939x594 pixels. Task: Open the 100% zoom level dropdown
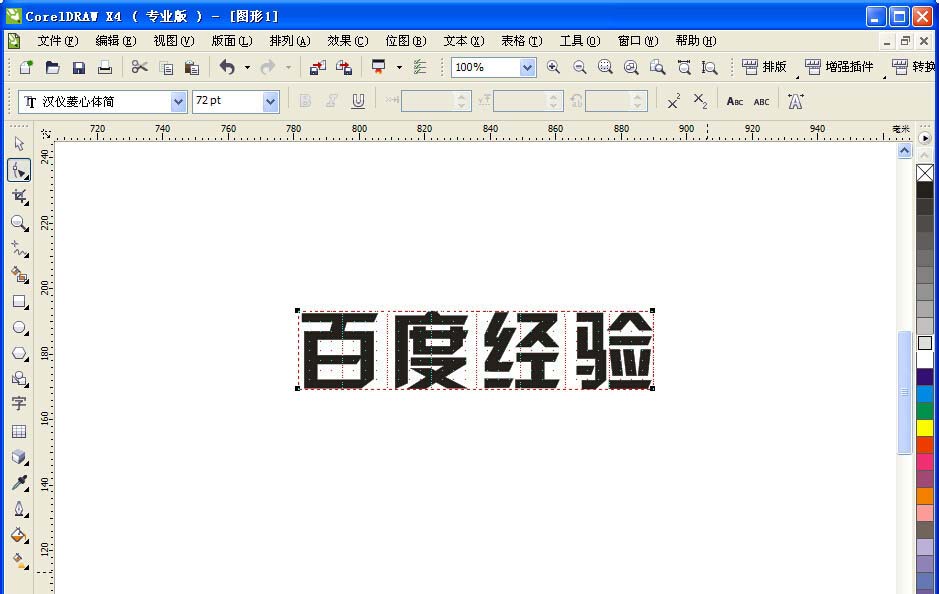(x=527, y=67)
